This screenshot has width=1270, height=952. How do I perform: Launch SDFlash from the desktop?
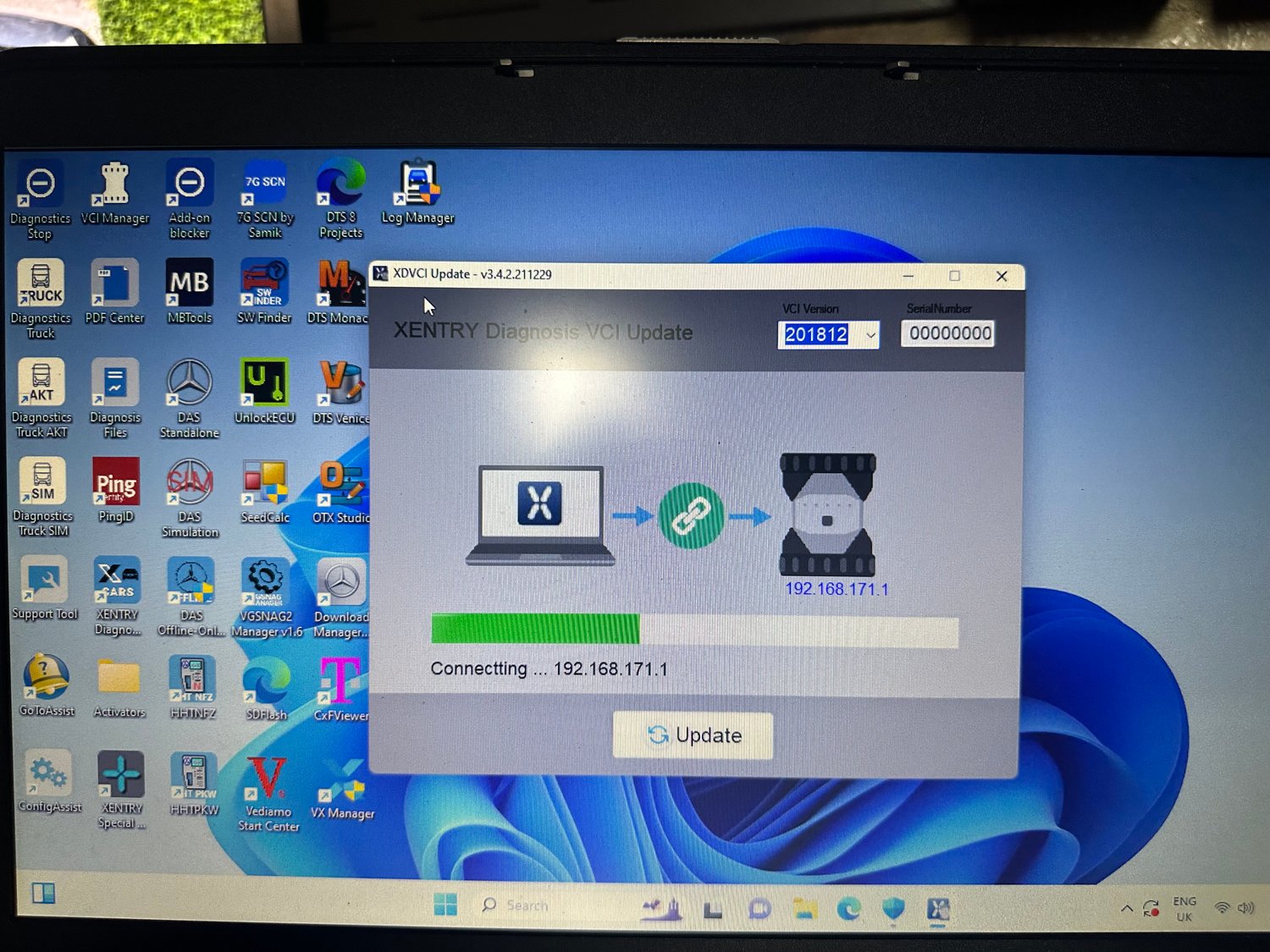coord(267,690)
